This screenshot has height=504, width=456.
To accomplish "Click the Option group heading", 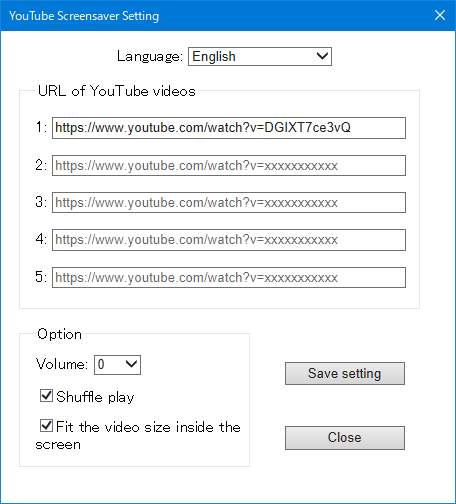I will (59, 334).
